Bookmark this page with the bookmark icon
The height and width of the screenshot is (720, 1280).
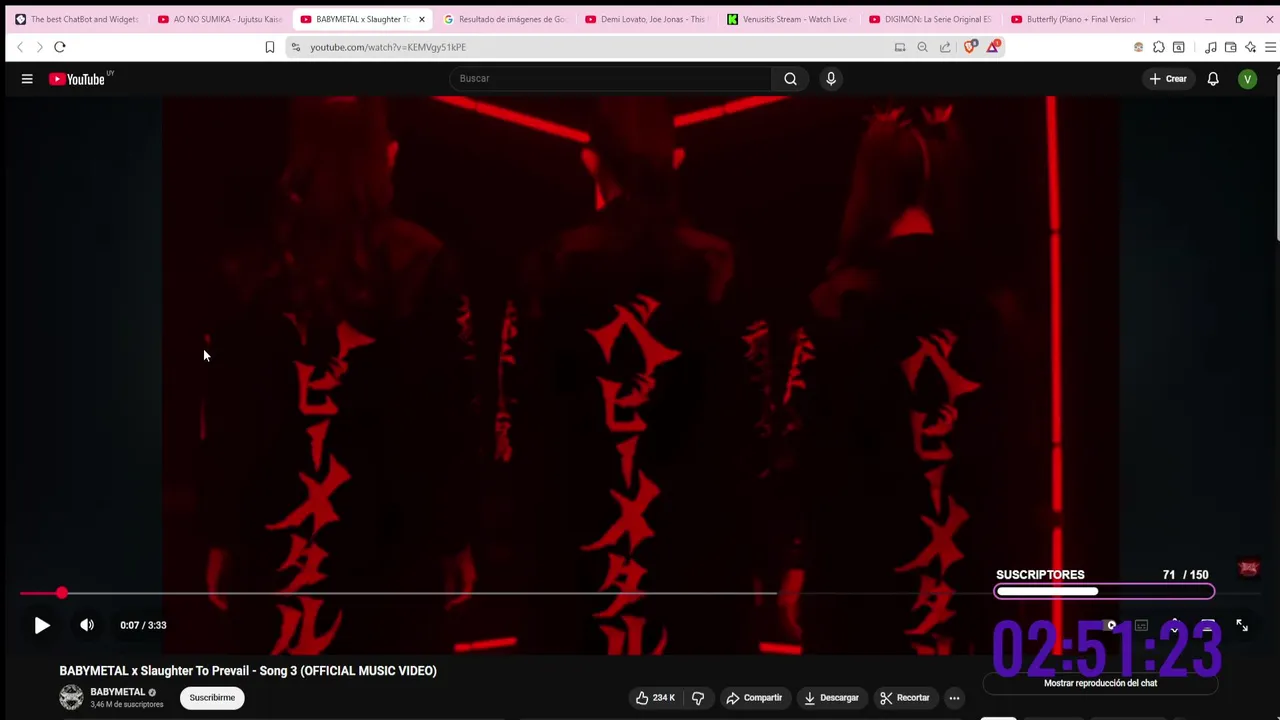pos(269,47)
